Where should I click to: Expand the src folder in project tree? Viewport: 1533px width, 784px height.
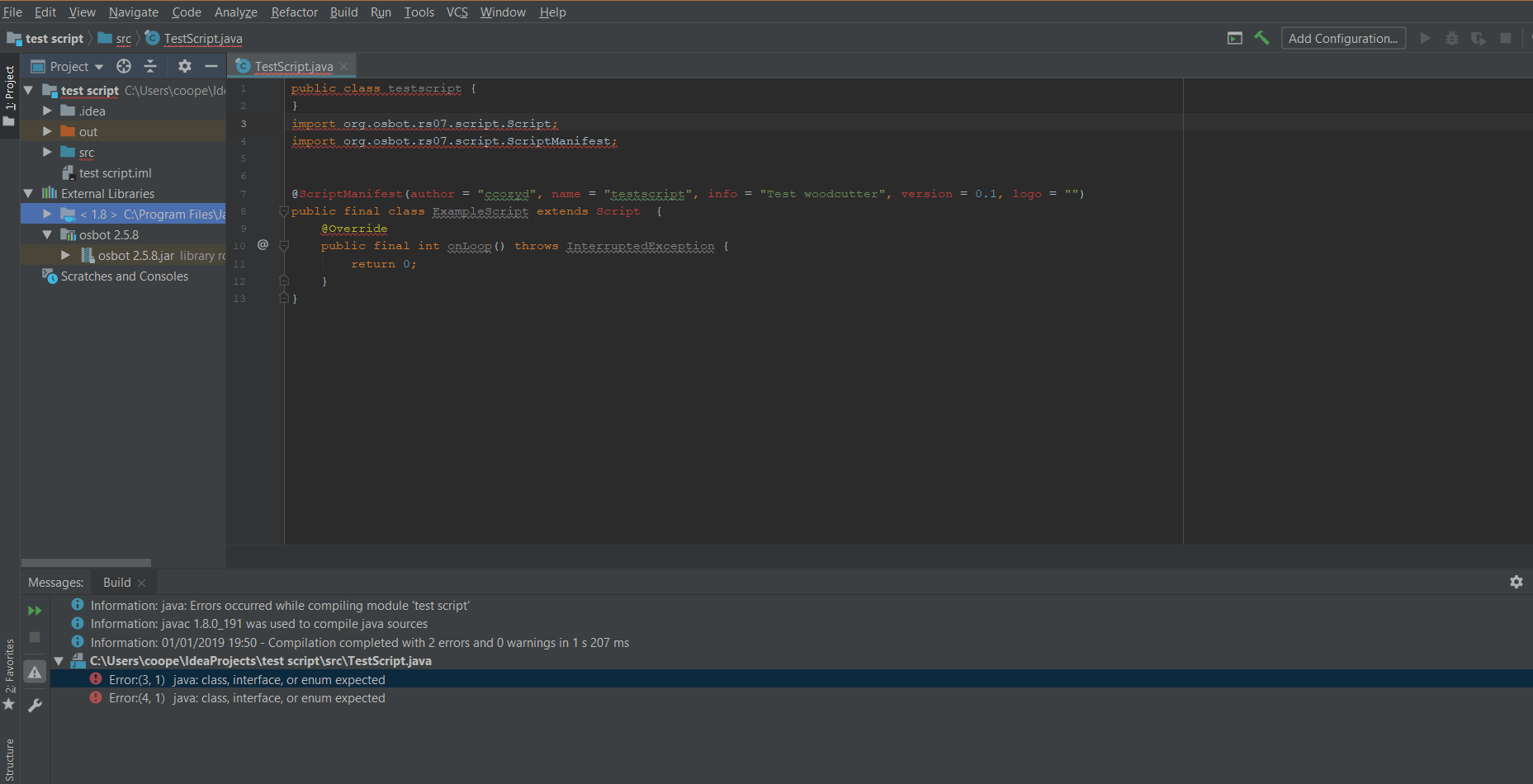pos(47,153)
